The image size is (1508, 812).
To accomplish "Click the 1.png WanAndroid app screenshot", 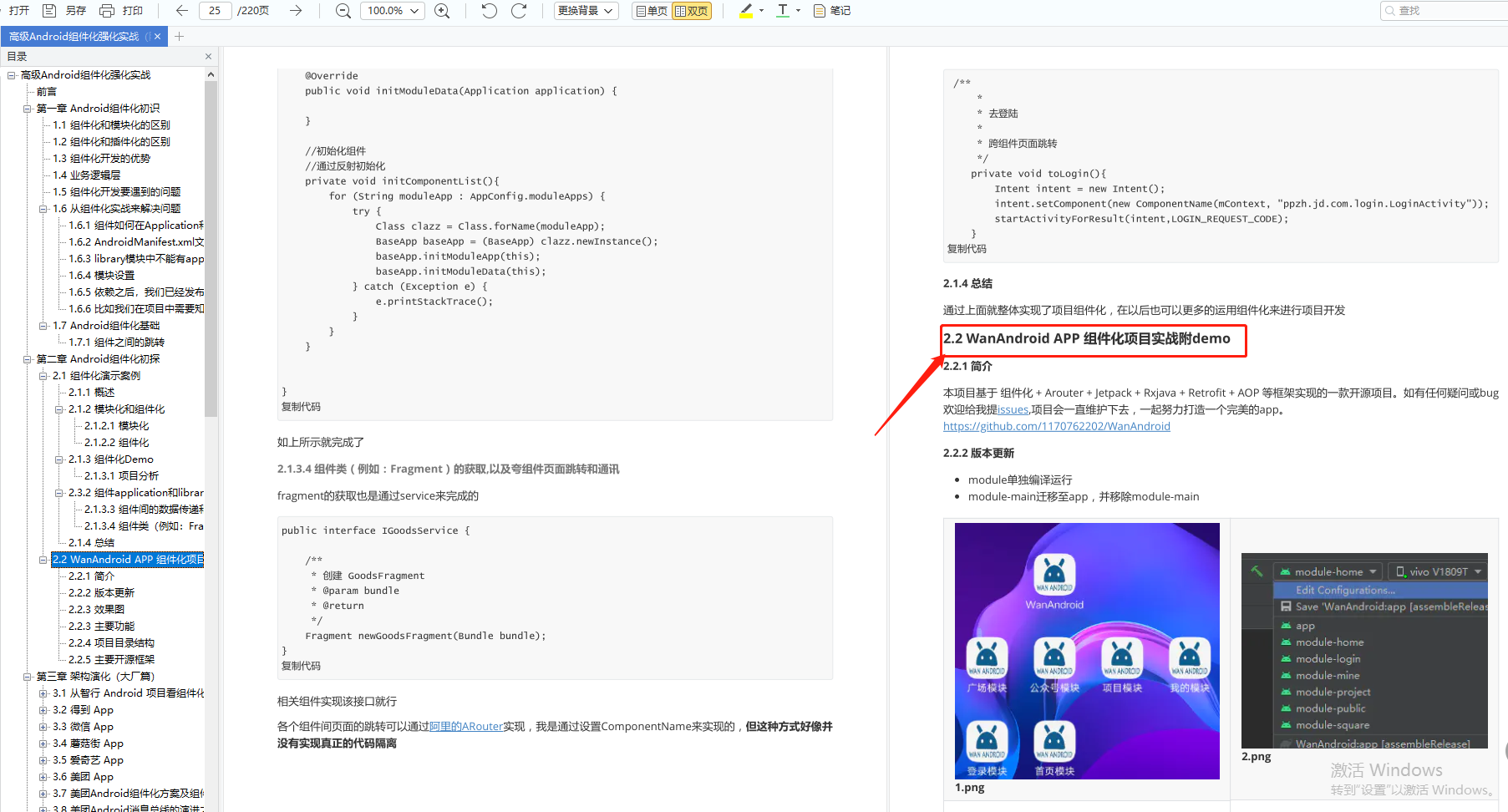I will [x=1087, y=651].
